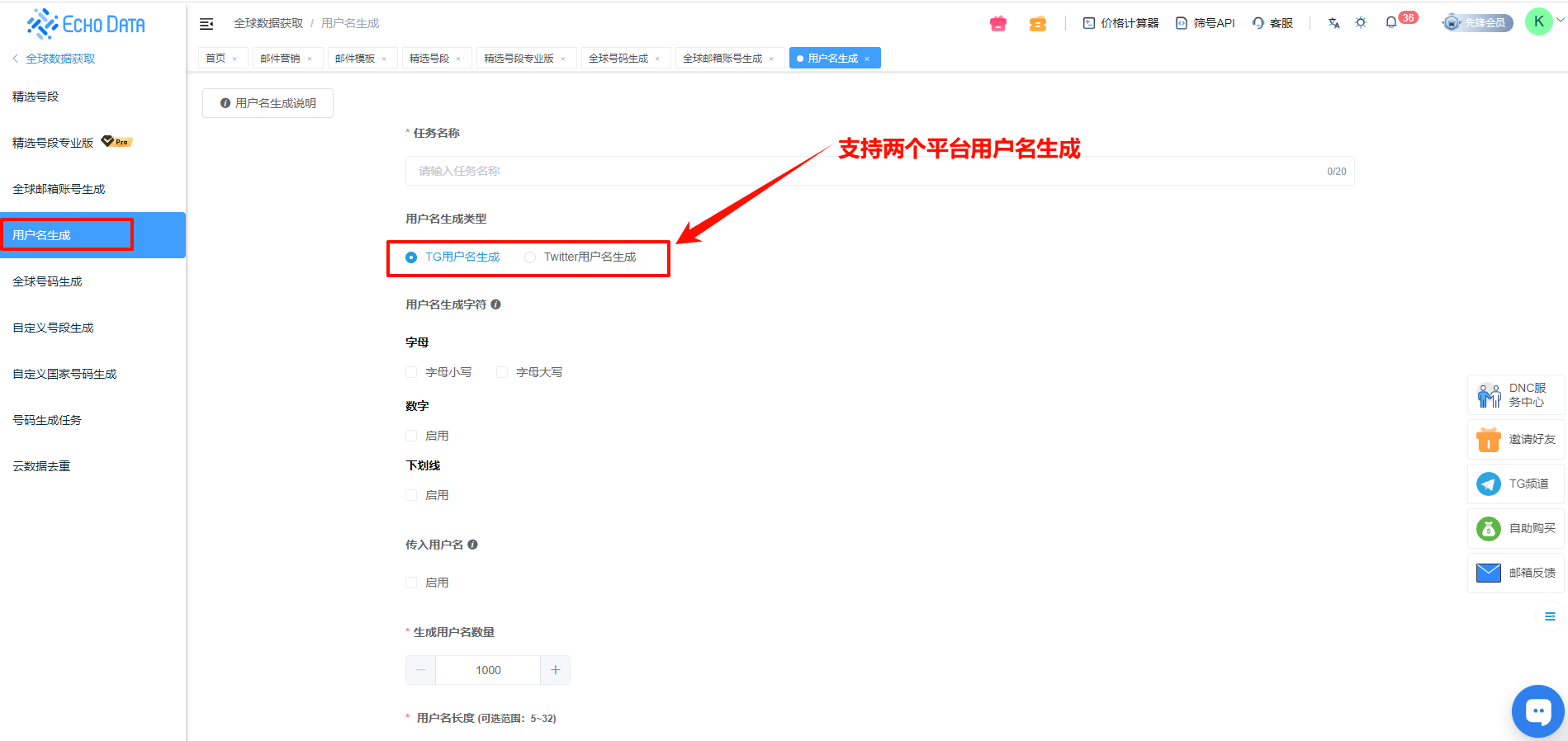Image resolution: width=1568 pixels, height=741 pixels.
Task: Click the language translation icon
Action: point(1334,23)
